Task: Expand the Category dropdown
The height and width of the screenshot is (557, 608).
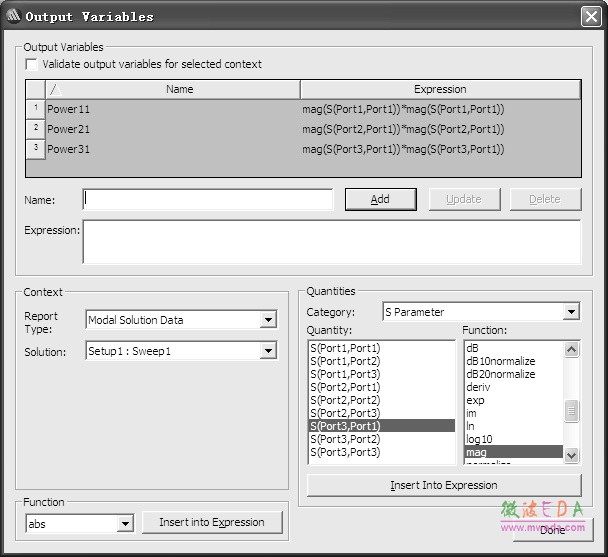Action: [x=571, y=313]
